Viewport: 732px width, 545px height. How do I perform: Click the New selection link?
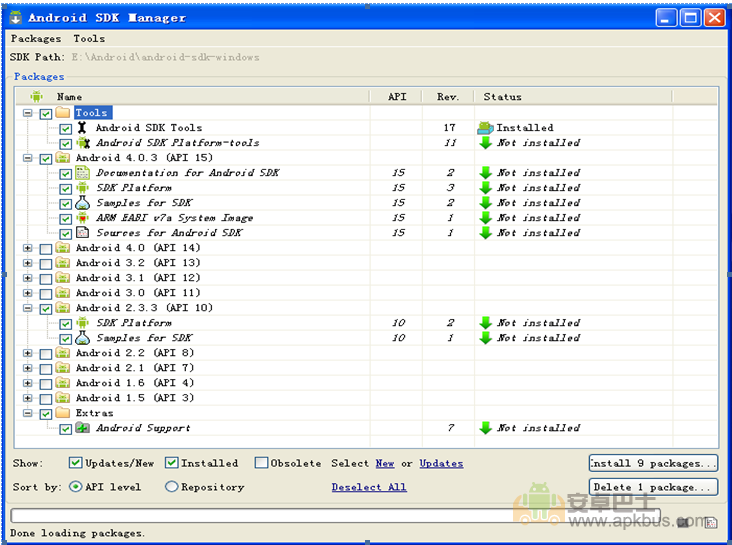[x=385, y=463]
